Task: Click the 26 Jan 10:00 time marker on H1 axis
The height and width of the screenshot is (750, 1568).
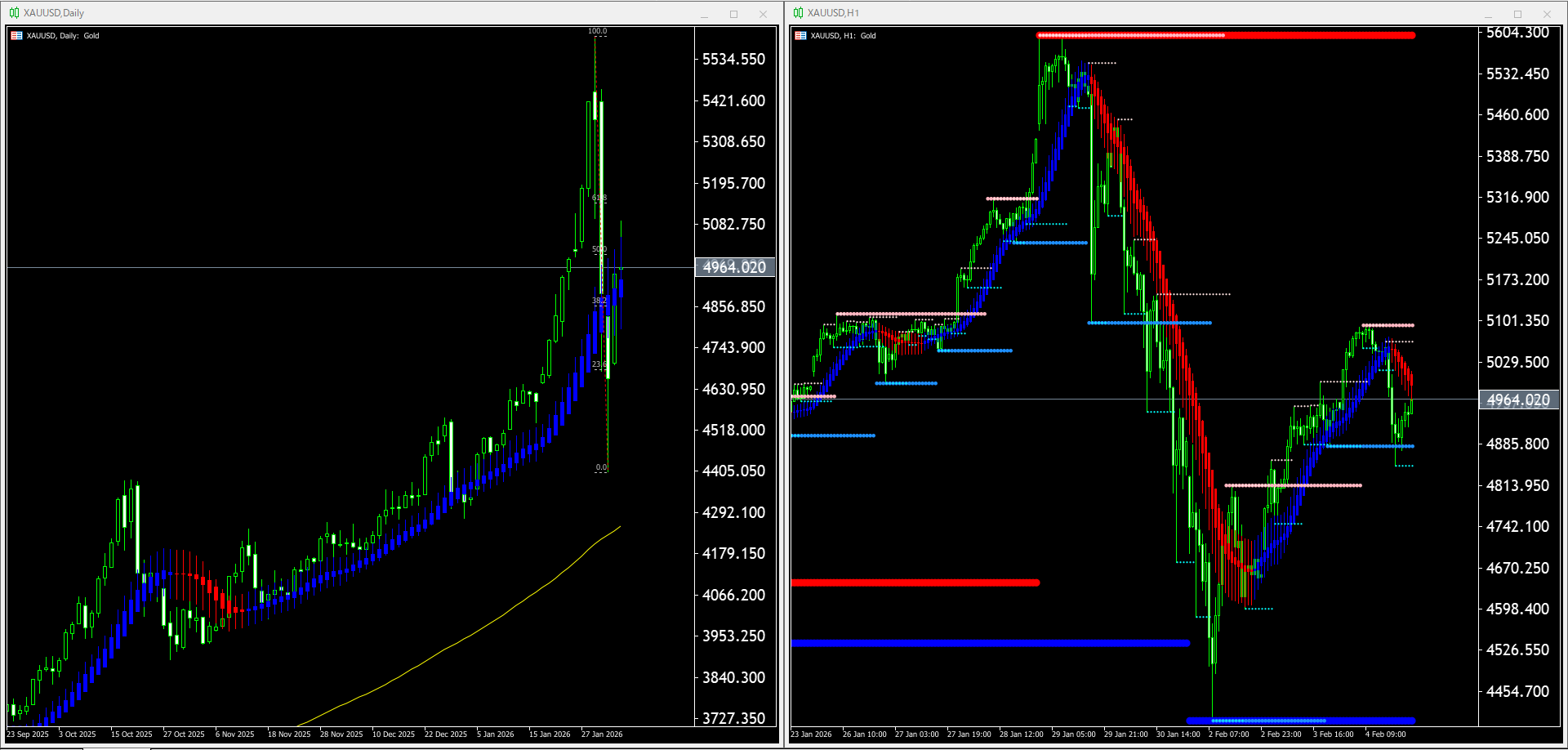Action: [x=865, y=734]
